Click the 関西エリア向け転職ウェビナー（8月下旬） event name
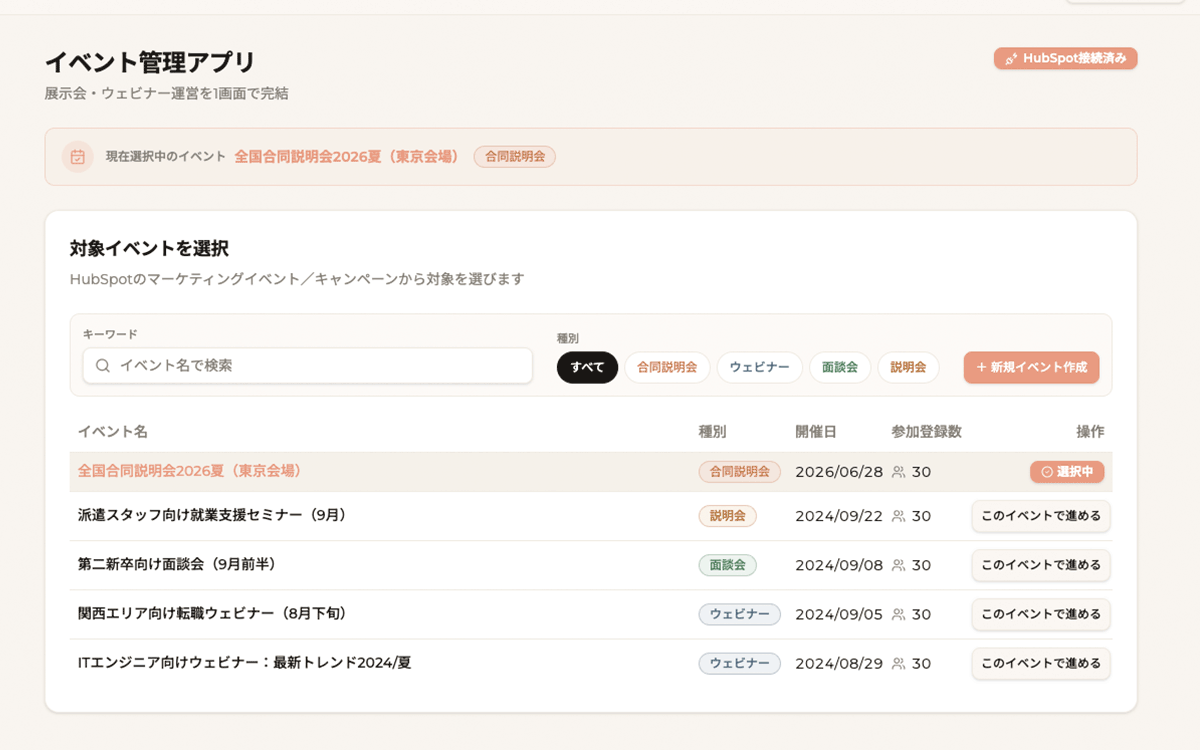This screenshot has height=750, width=1200. 212,613
